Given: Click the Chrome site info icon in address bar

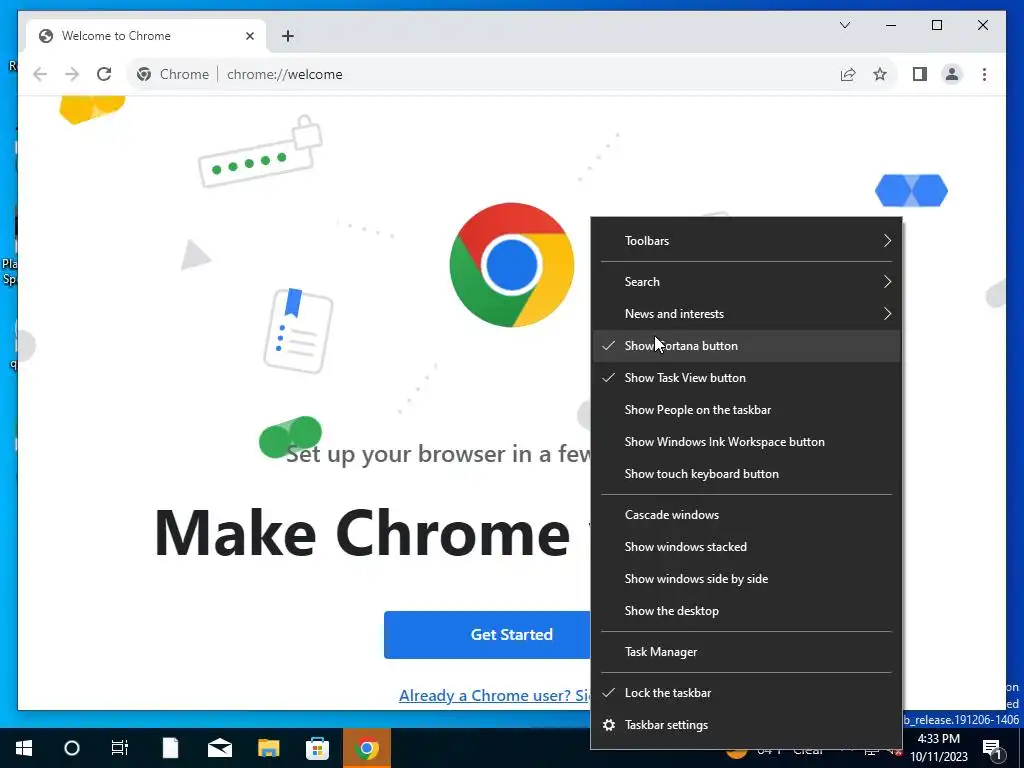Looking at the screenshot, I should click(144, 74).
